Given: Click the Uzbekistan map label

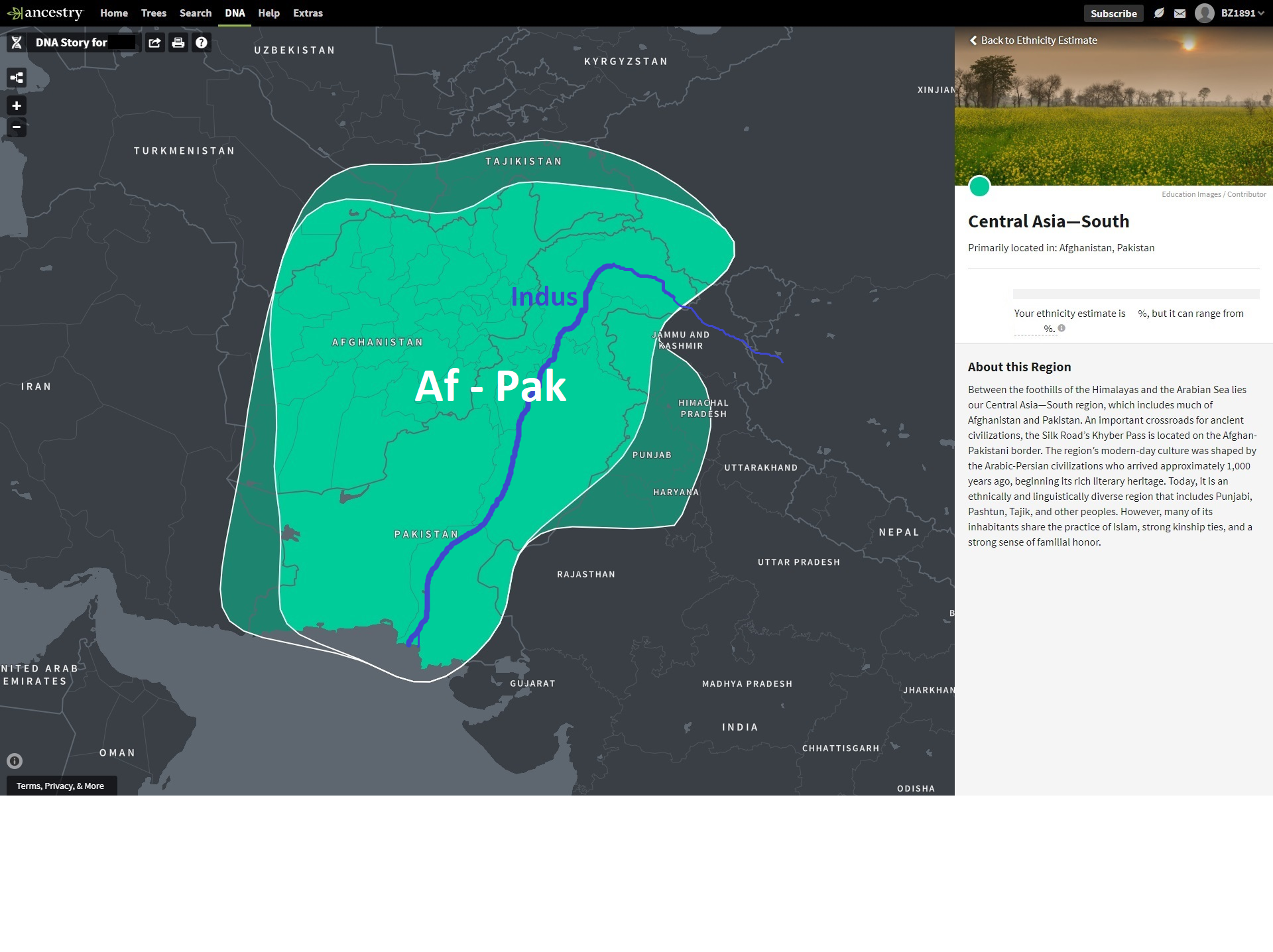Looking at the screenshot, I should coord(294,50).
